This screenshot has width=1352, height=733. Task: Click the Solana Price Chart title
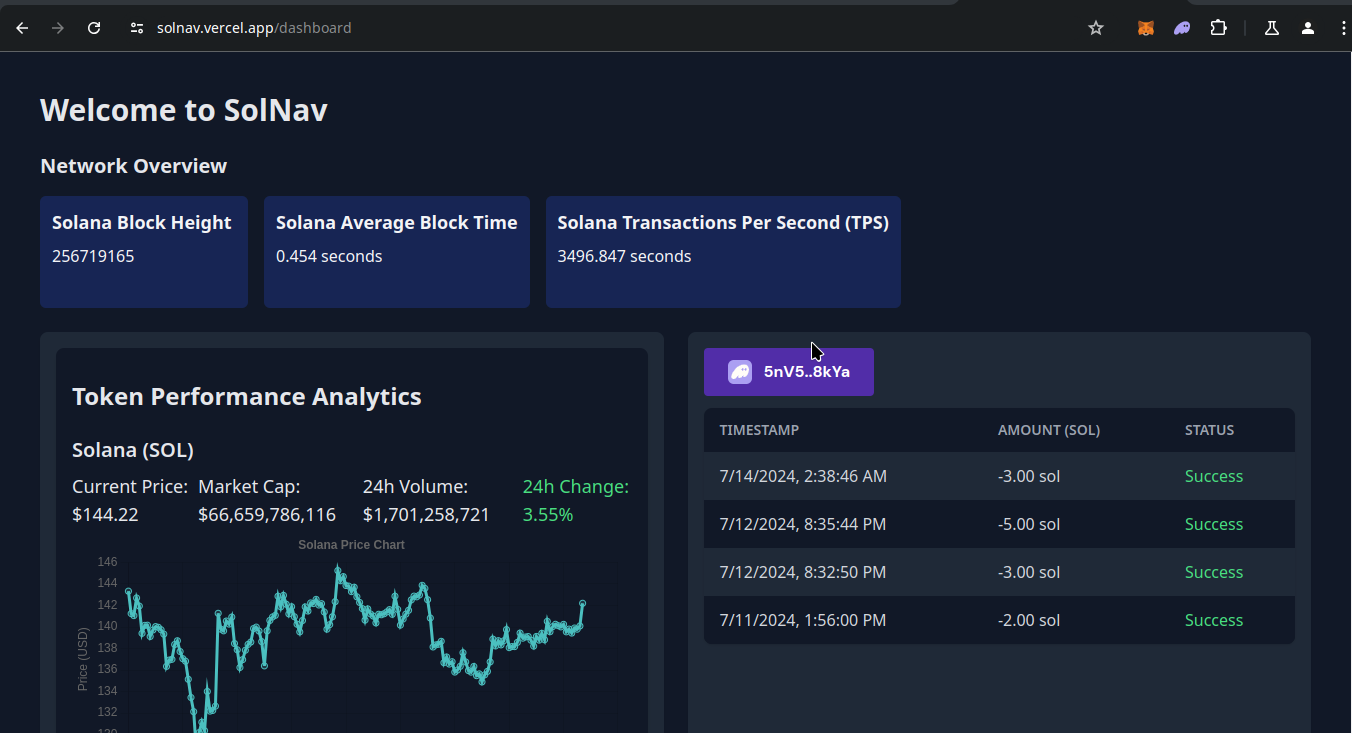click(352, 545)
